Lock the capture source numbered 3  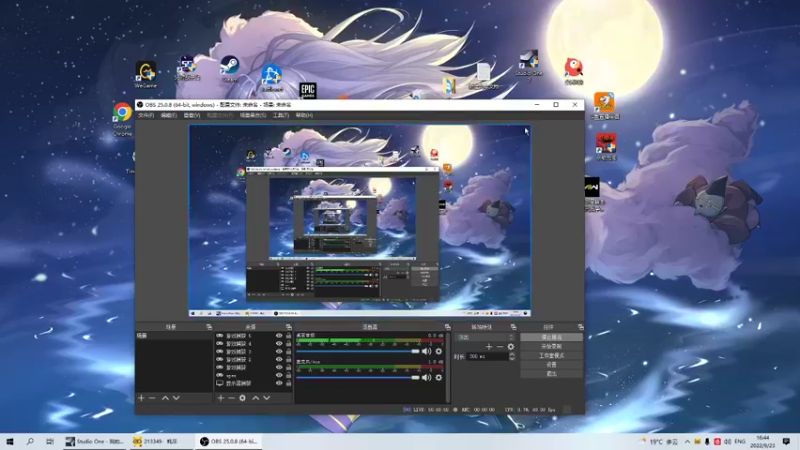[288, 352]
